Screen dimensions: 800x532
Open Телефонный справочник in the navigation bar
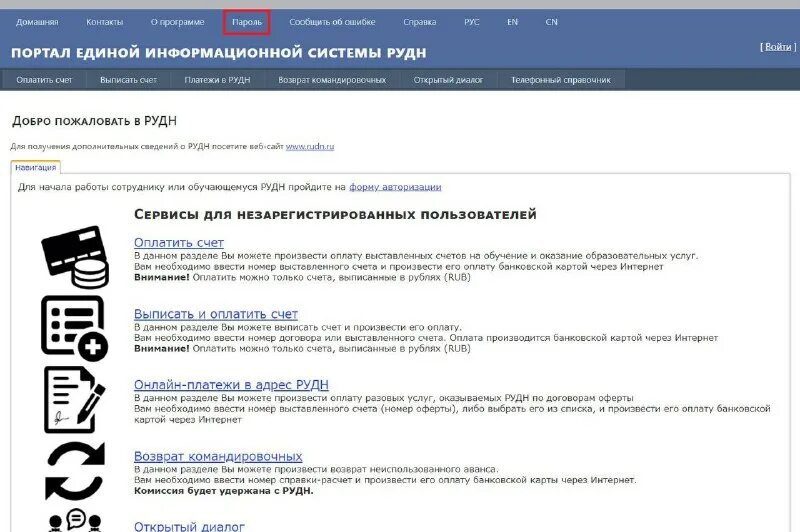[561, 80]
